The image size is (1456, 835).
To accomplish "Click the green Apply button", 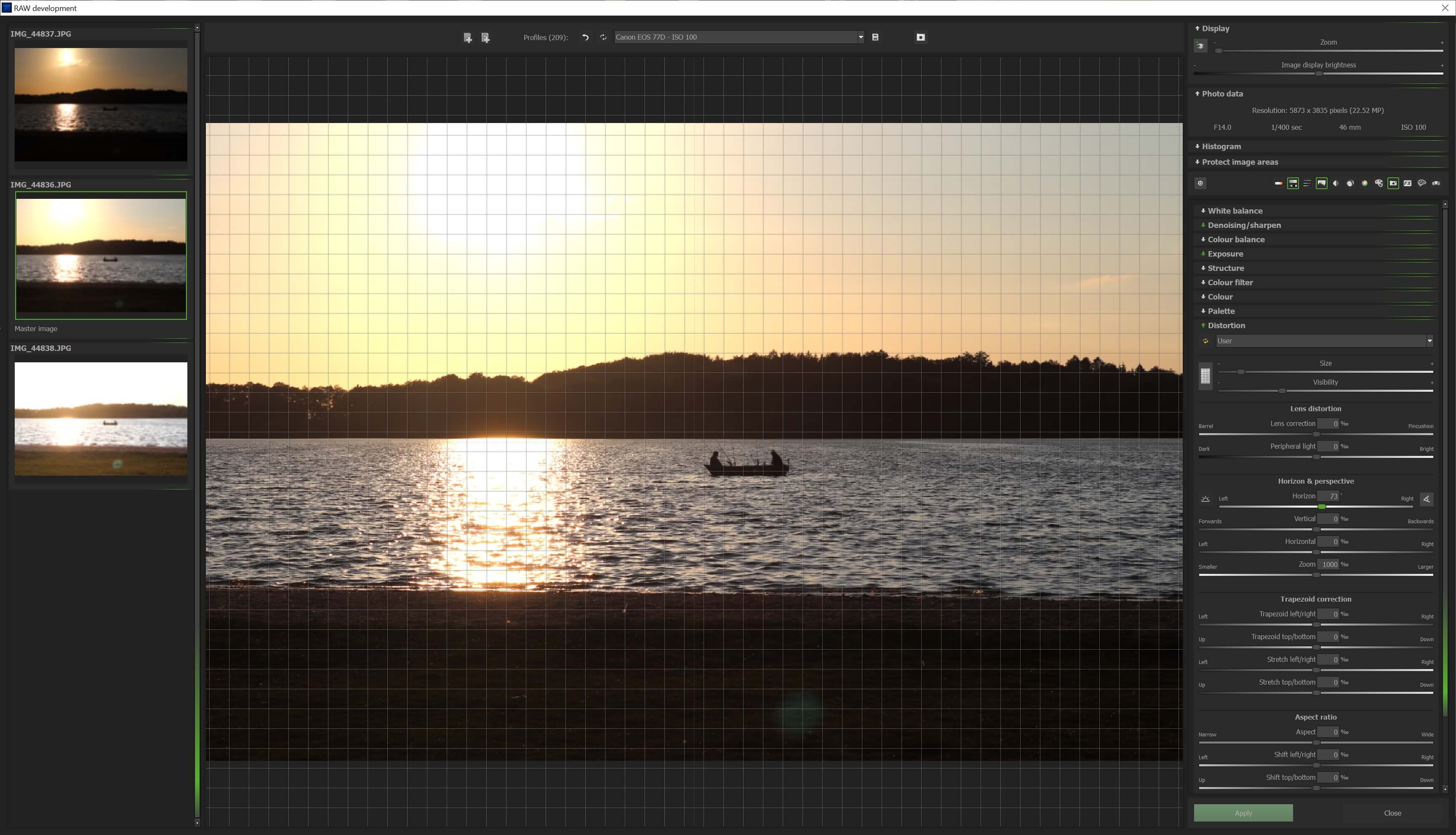I will click(x=1243, y=813).
